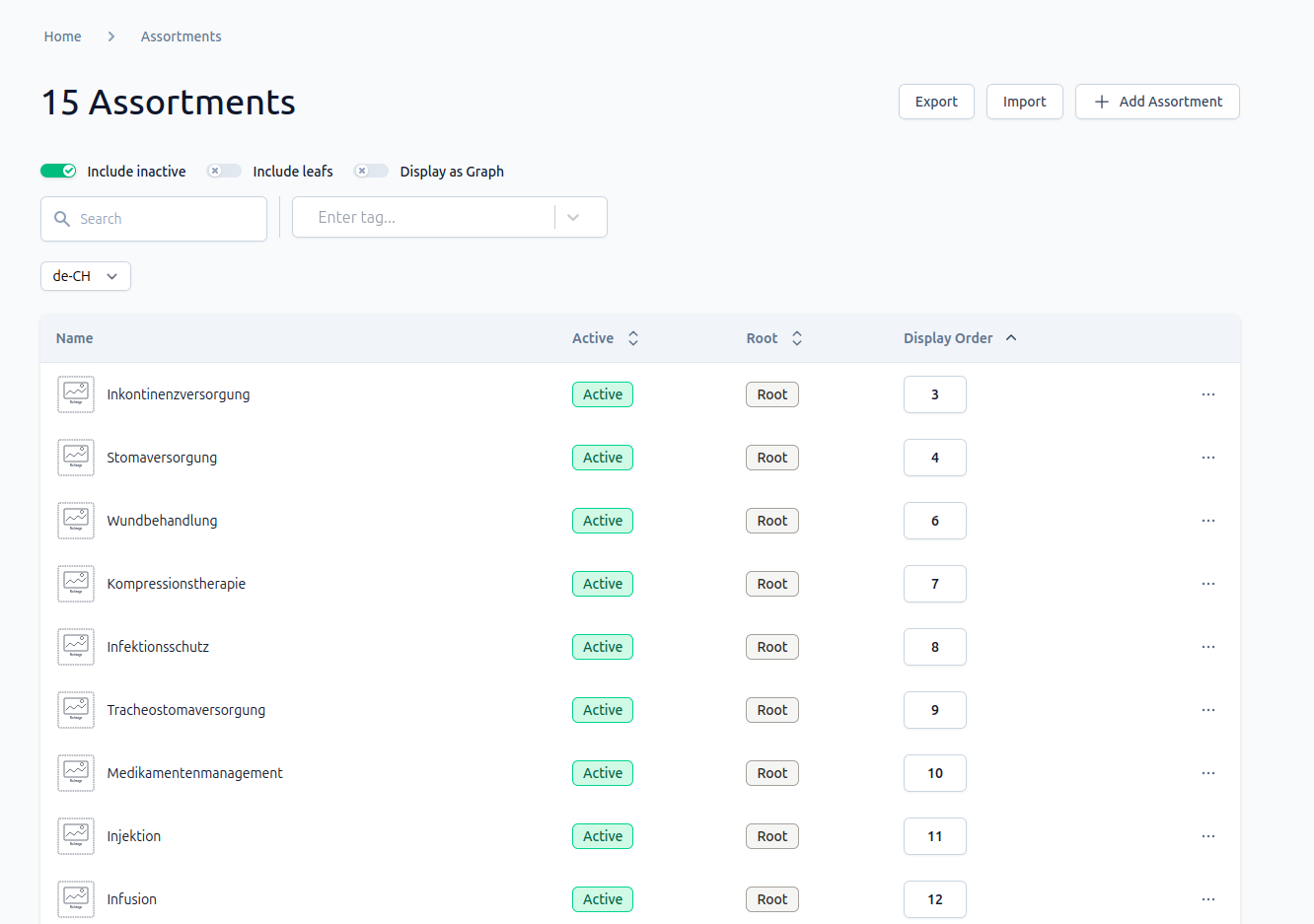The image size is (1314, 924).
Task: Turn on Display as Graph
Action: point(371,171)
